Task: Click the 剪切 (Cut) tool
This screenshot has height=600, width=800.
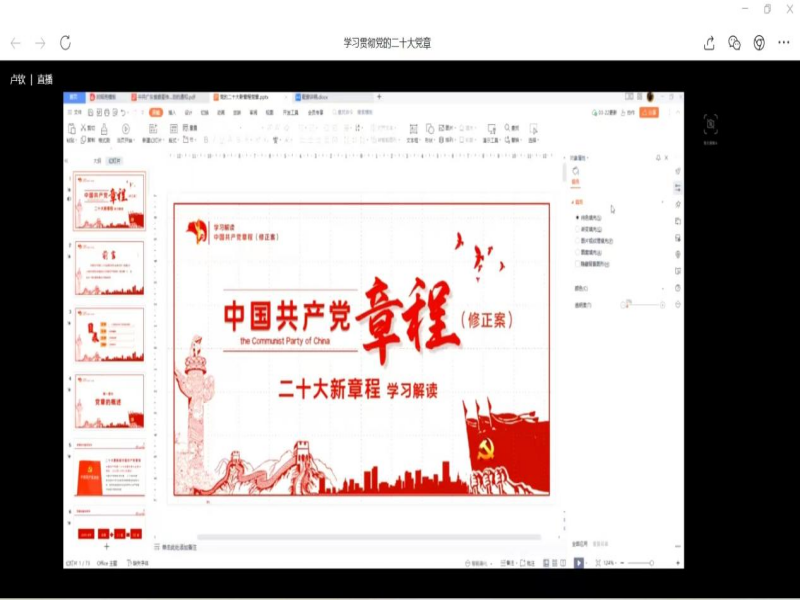Action: pyautogui.click(x=88, y=128)
